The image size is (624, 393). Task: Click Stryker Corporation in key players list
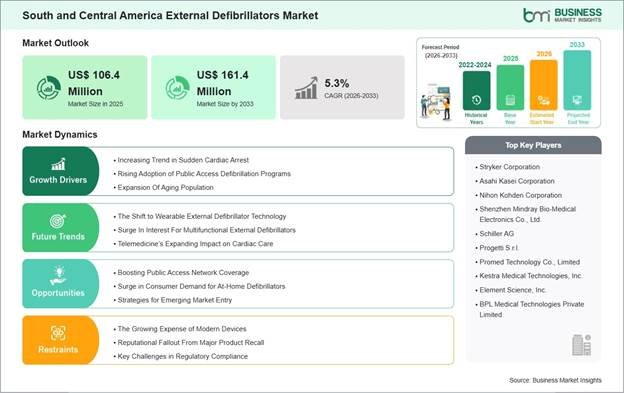pos(509,167)
